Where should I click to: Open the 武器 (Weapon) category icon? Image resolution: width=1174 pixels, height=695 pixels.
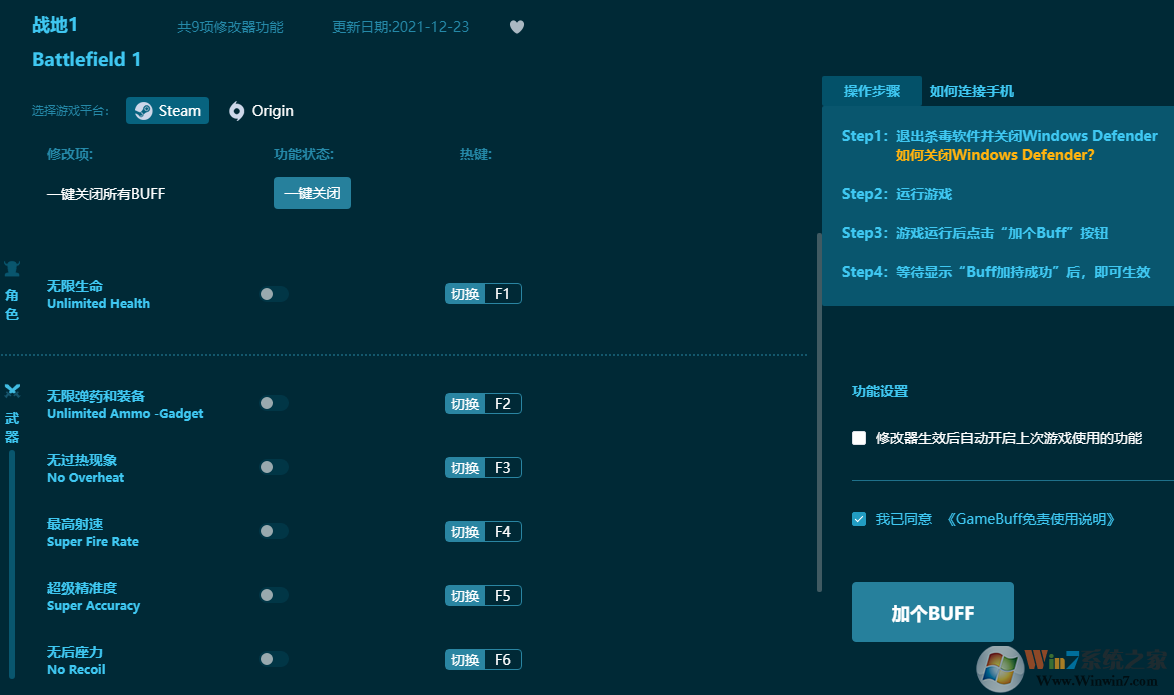click(12, 390)
